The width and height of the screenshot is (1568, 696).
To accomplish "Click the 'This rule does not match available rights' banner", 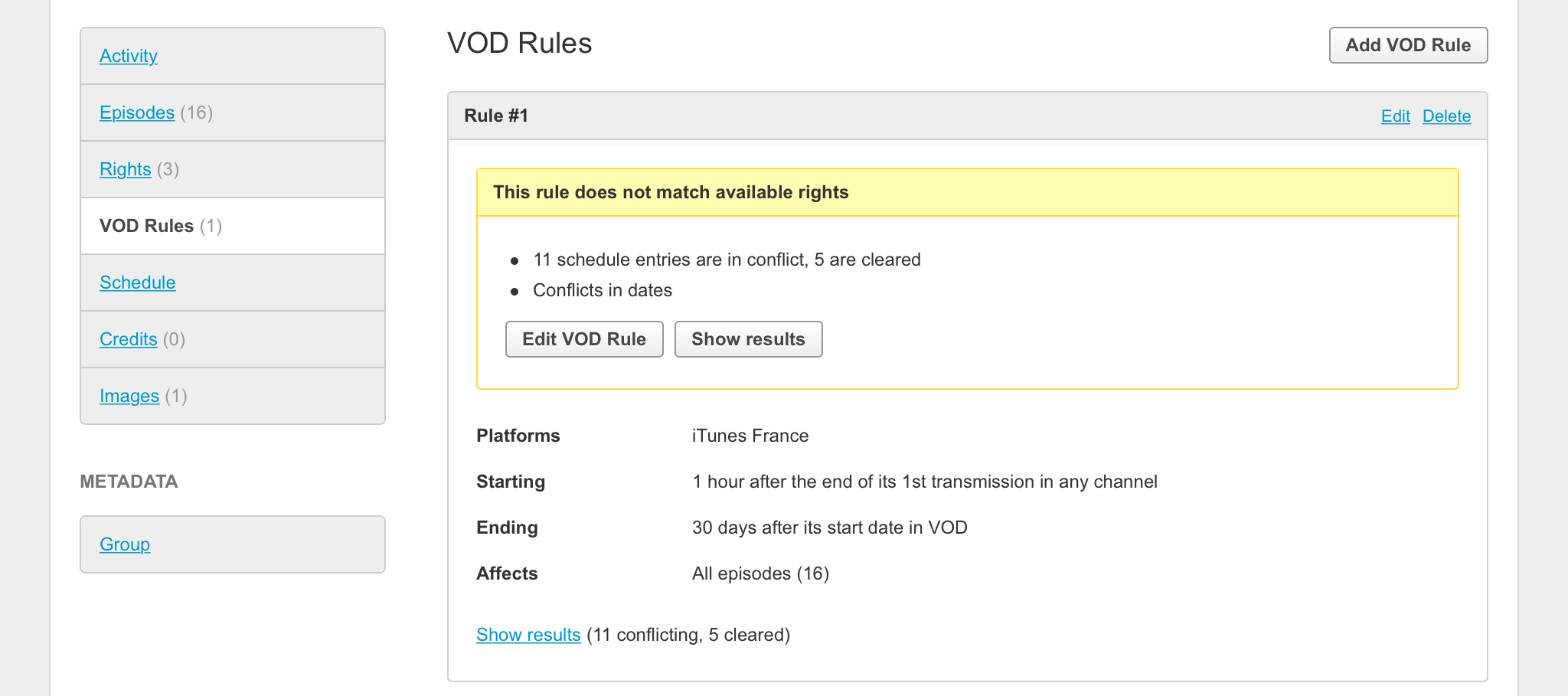I will [671, 192].
